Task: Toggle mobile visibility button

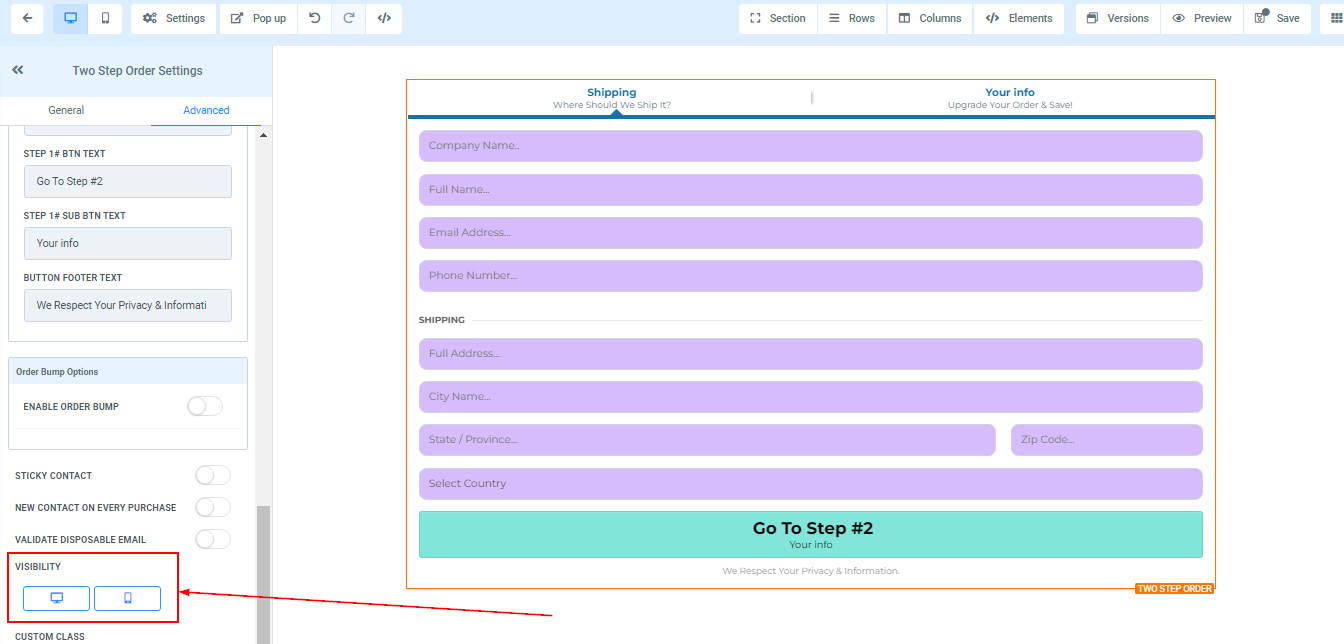Action: tap(127, 598)
